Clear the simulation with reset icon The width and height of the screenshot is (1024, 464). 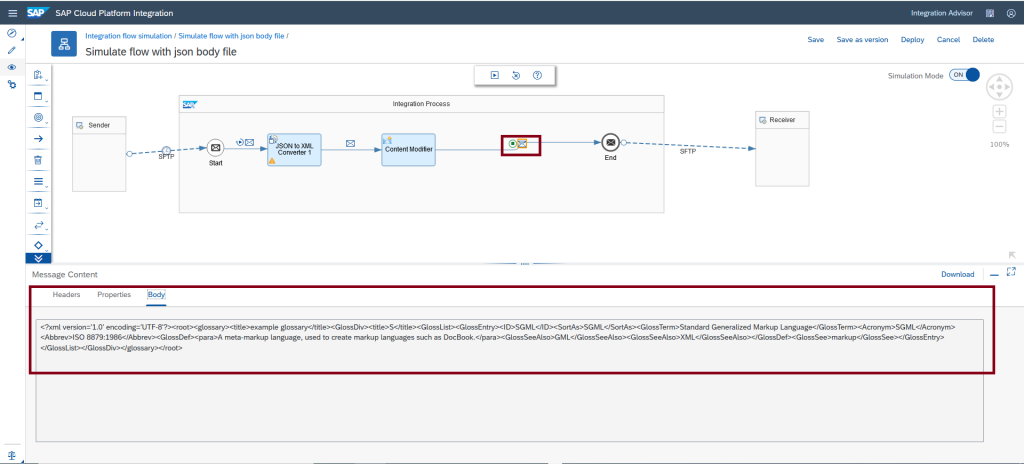pyautogui.click(x=516, y=75)
